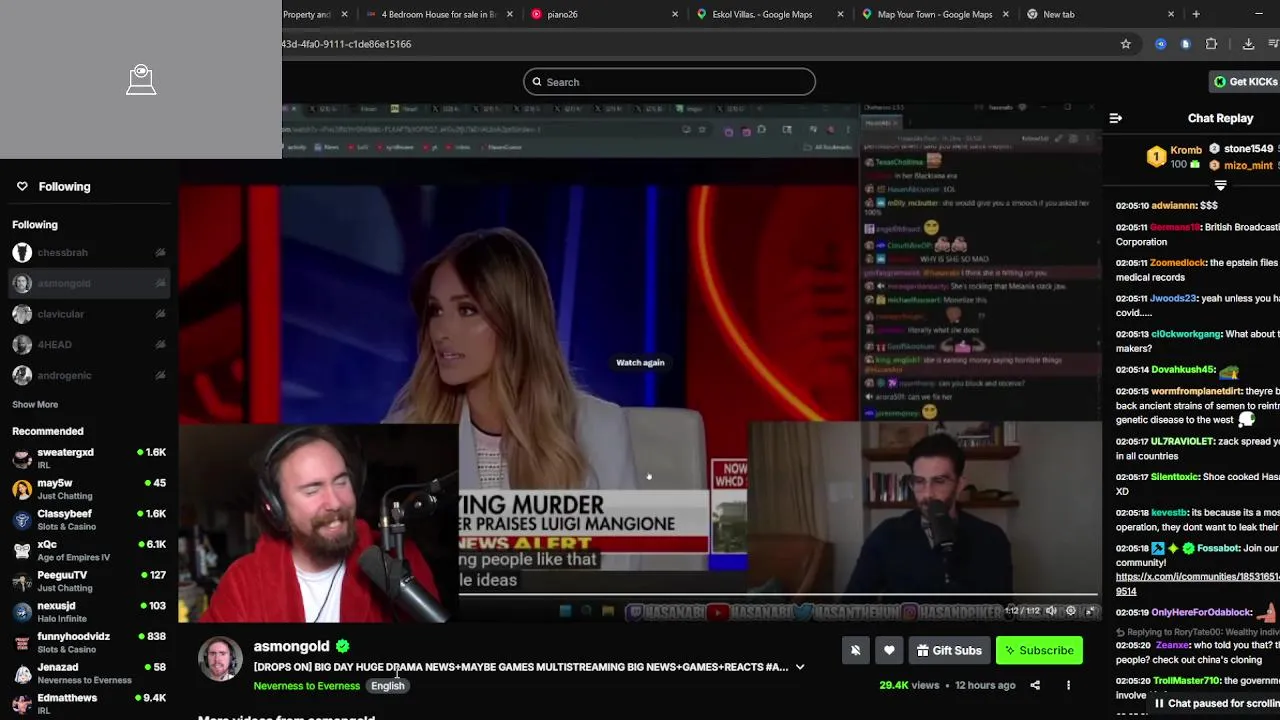Click the Gift Subs button
1280x720 pixels.
[949, 651]
